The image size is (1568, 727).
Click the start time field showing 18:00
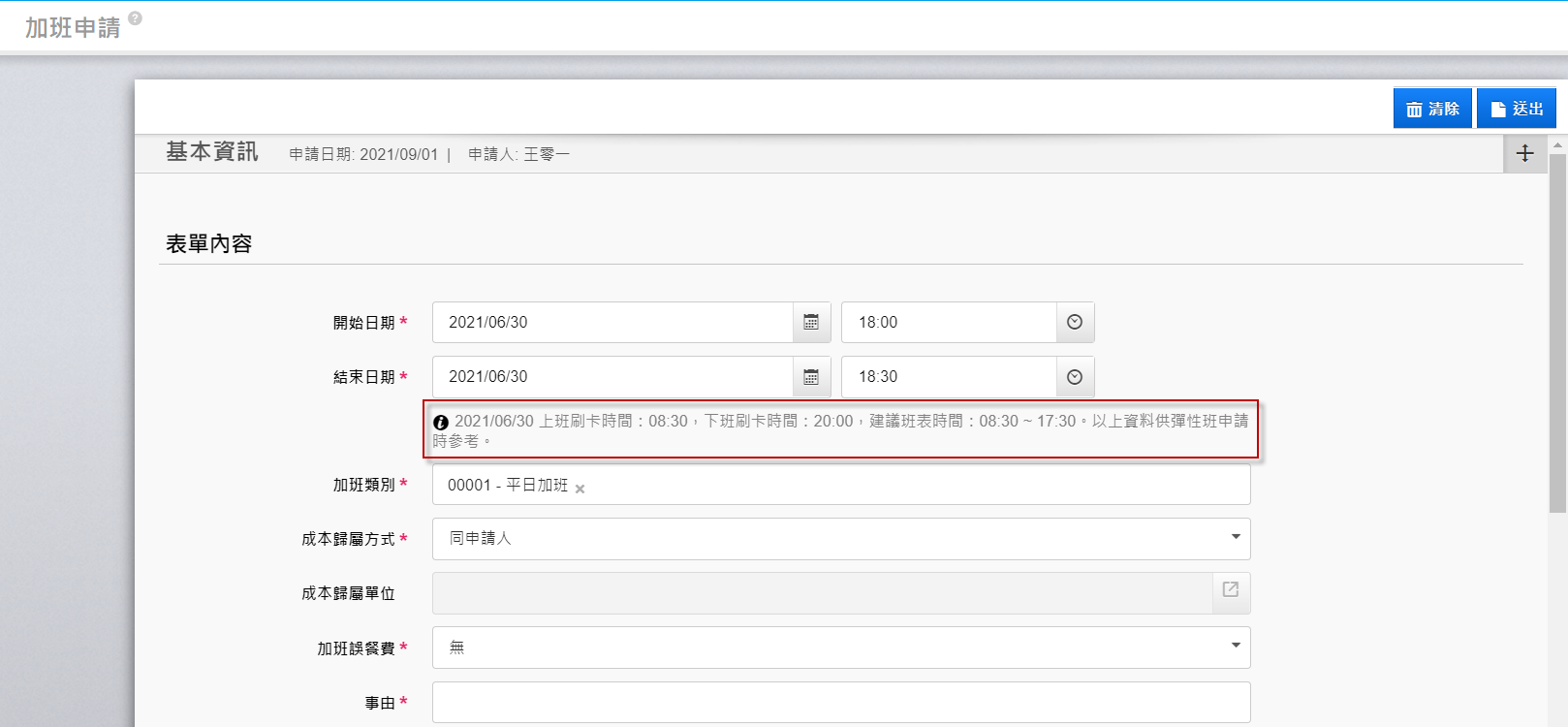948,322
